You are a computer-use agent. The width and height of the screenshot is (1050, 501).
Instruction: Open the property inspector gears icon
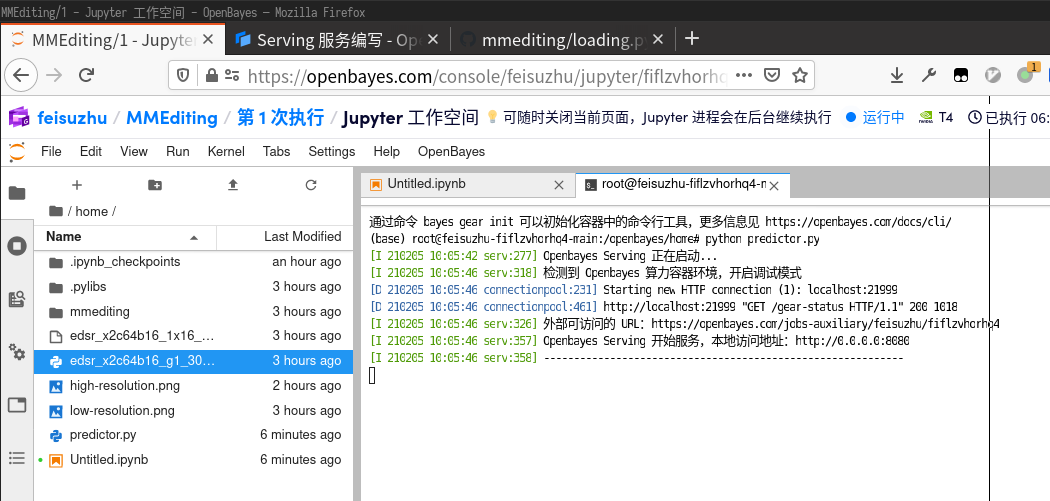[17, 352]
